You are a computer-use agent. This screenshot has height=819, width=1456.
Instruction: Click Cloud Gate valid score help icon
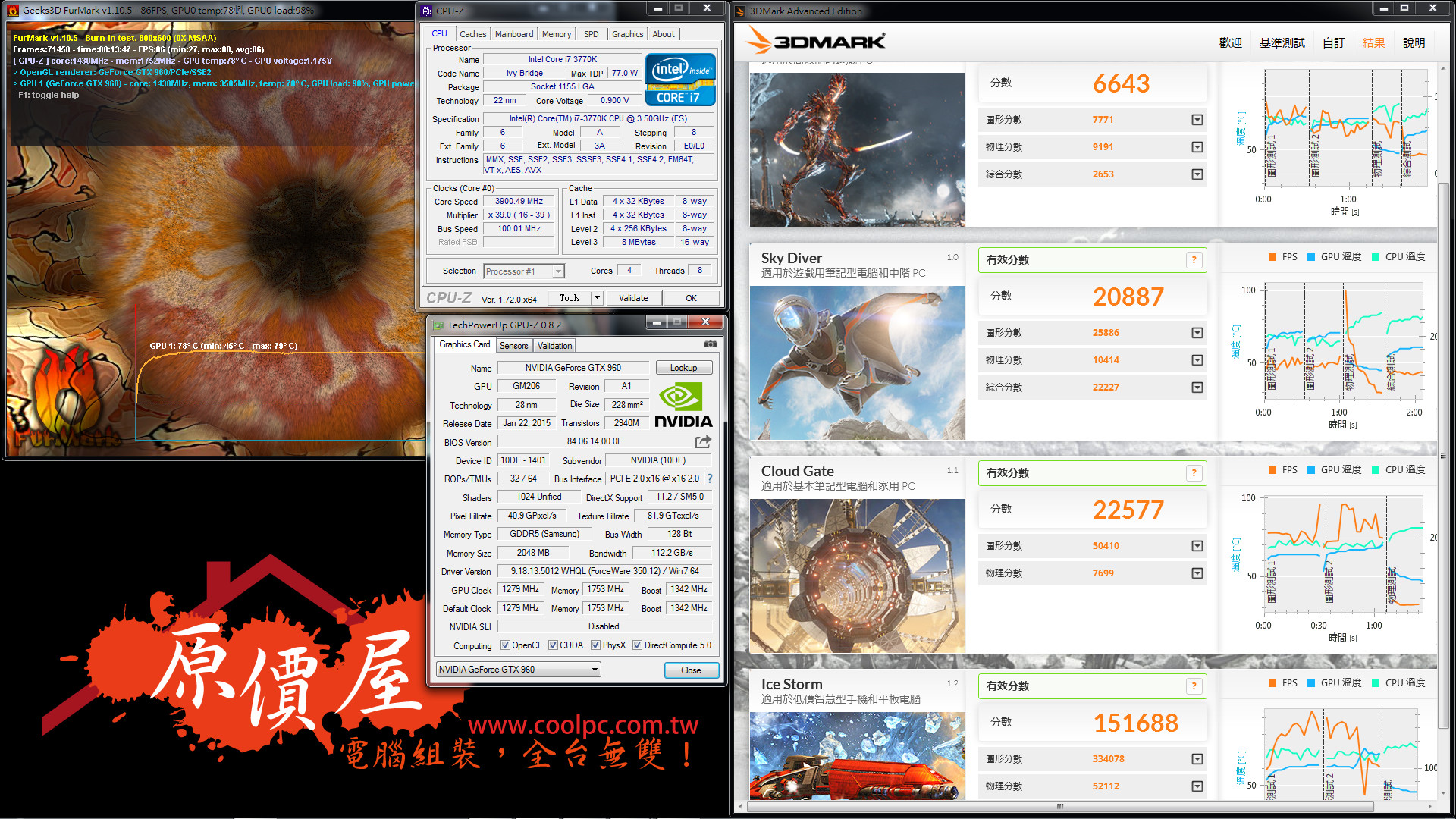(1194, 473)
